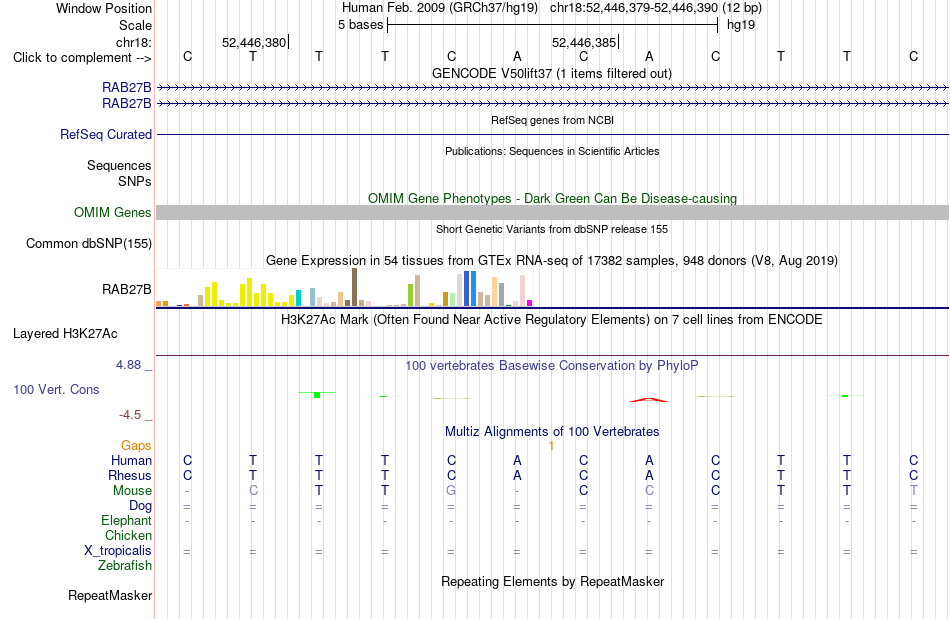Click the Gaps row label
The width and height of the screenshot is (950, 619).
[x=136, y=446]
